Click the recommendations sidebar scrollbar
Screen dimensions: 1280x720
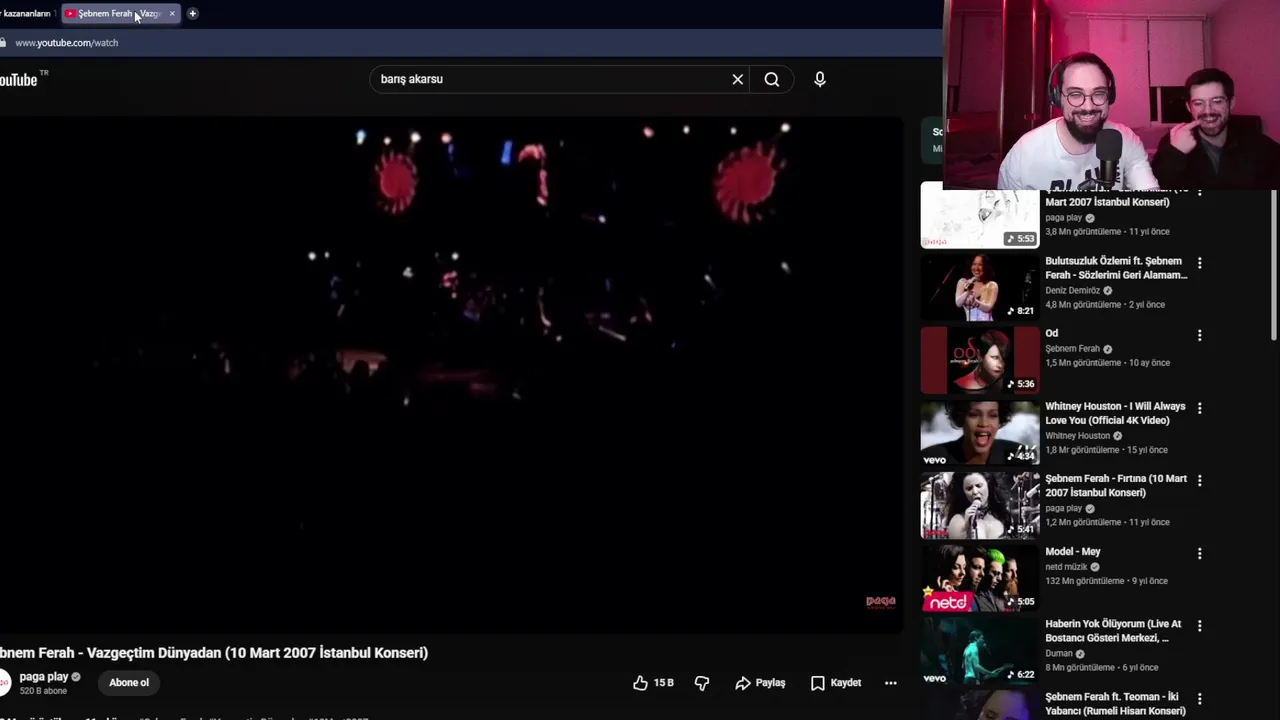click(x=1274, y=265)
